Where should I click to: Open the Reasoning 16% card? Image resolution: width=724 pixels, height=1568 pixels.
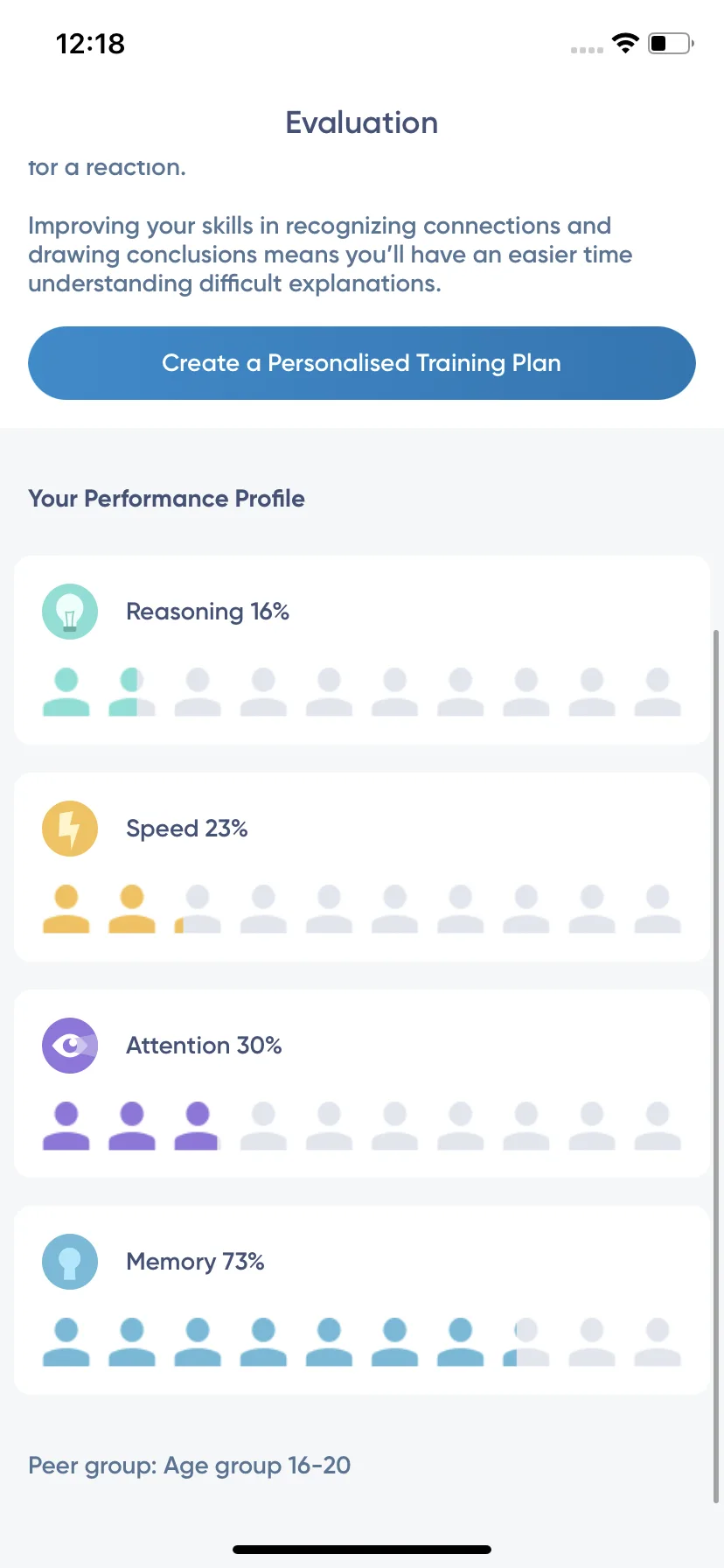click(362, 650)
